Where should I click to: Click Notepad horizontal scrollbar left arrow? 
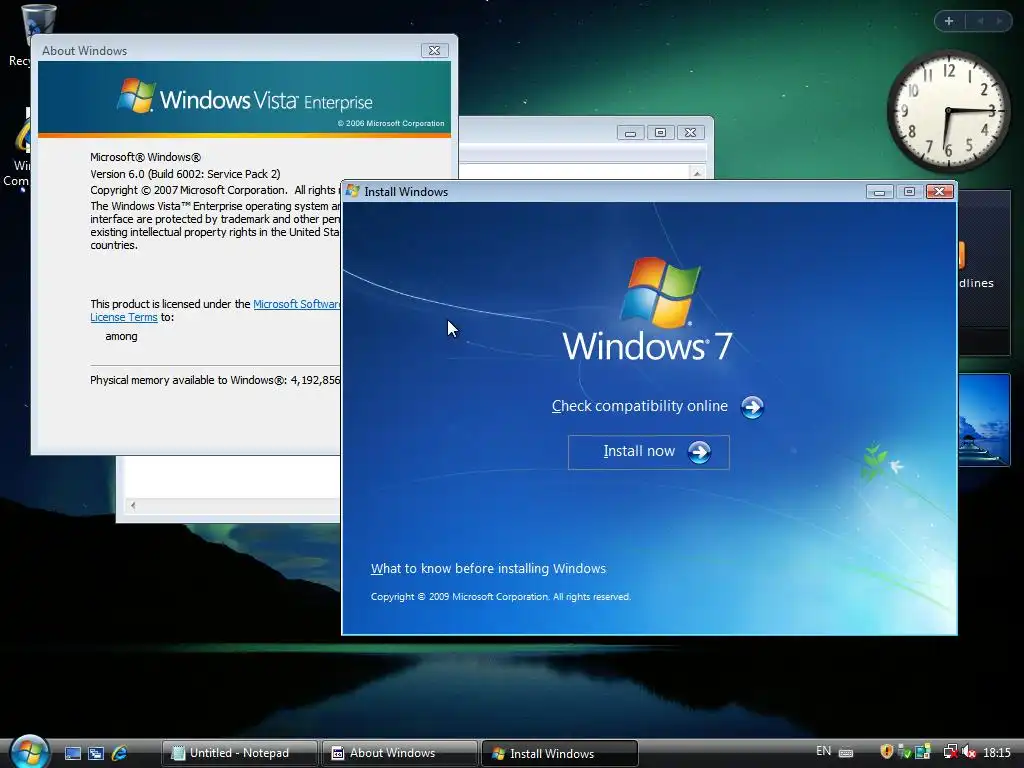pyautogui.click(x=133, y=505)
